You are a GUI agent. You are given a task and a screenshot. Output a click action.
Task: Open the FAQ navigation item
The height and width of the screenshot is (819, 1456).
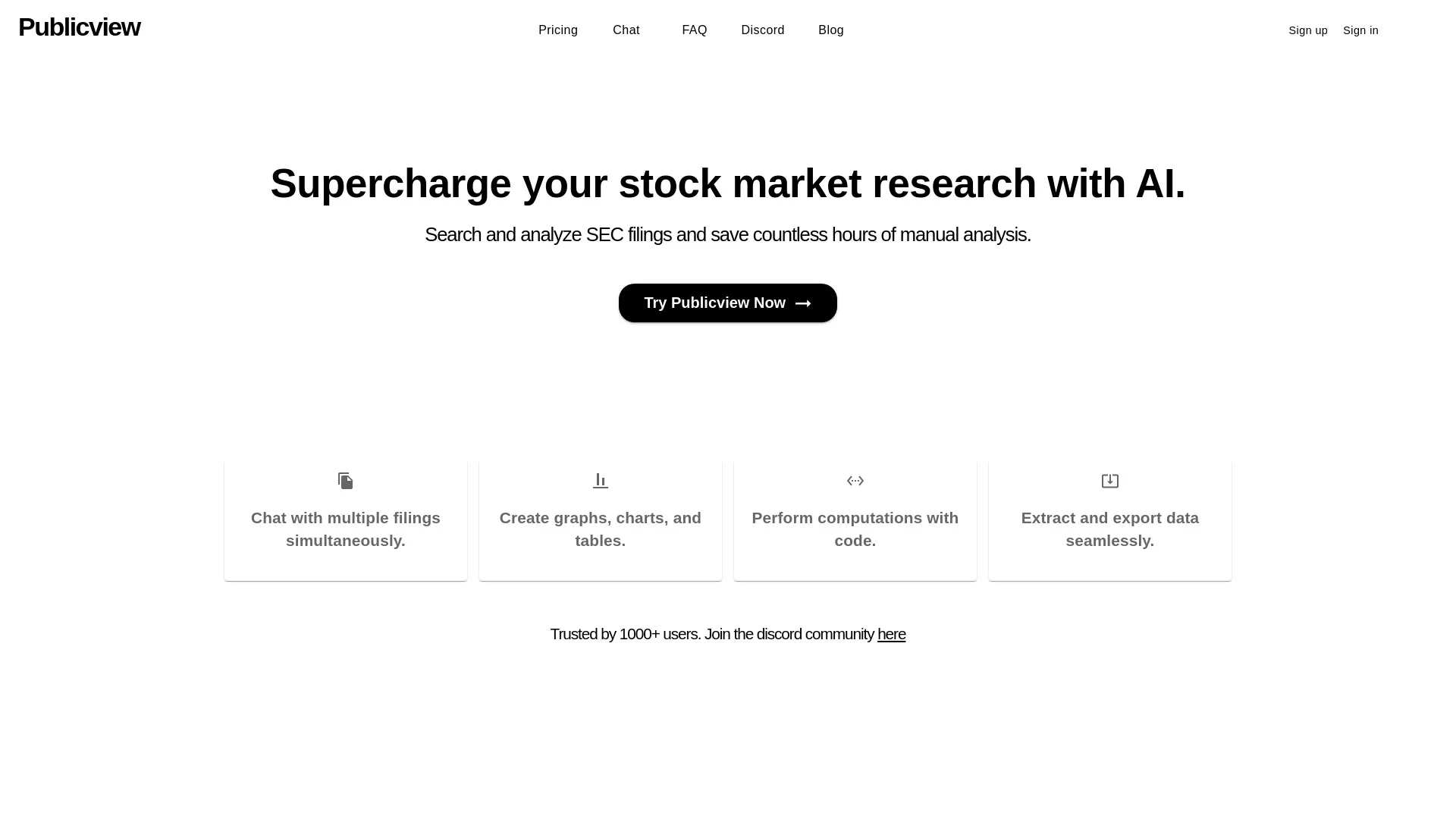coord(694,30)
